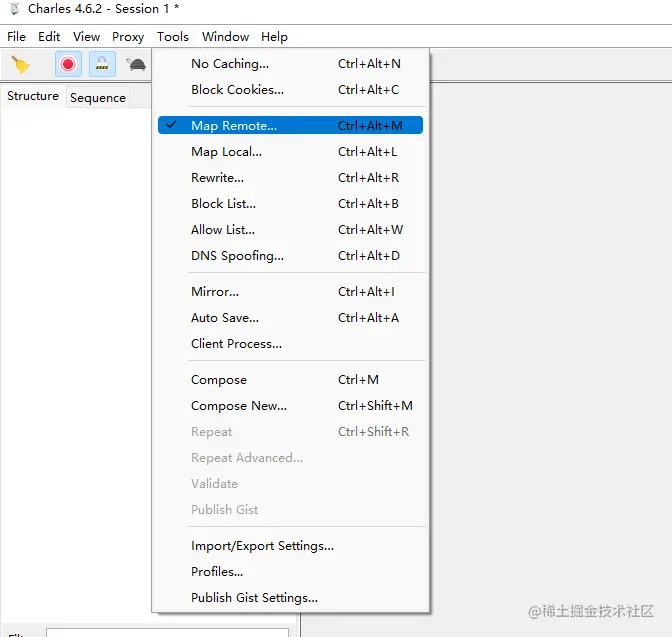Close the Tools menu
This screenshot has height=637, width=672.
click(x=173, y=37)
